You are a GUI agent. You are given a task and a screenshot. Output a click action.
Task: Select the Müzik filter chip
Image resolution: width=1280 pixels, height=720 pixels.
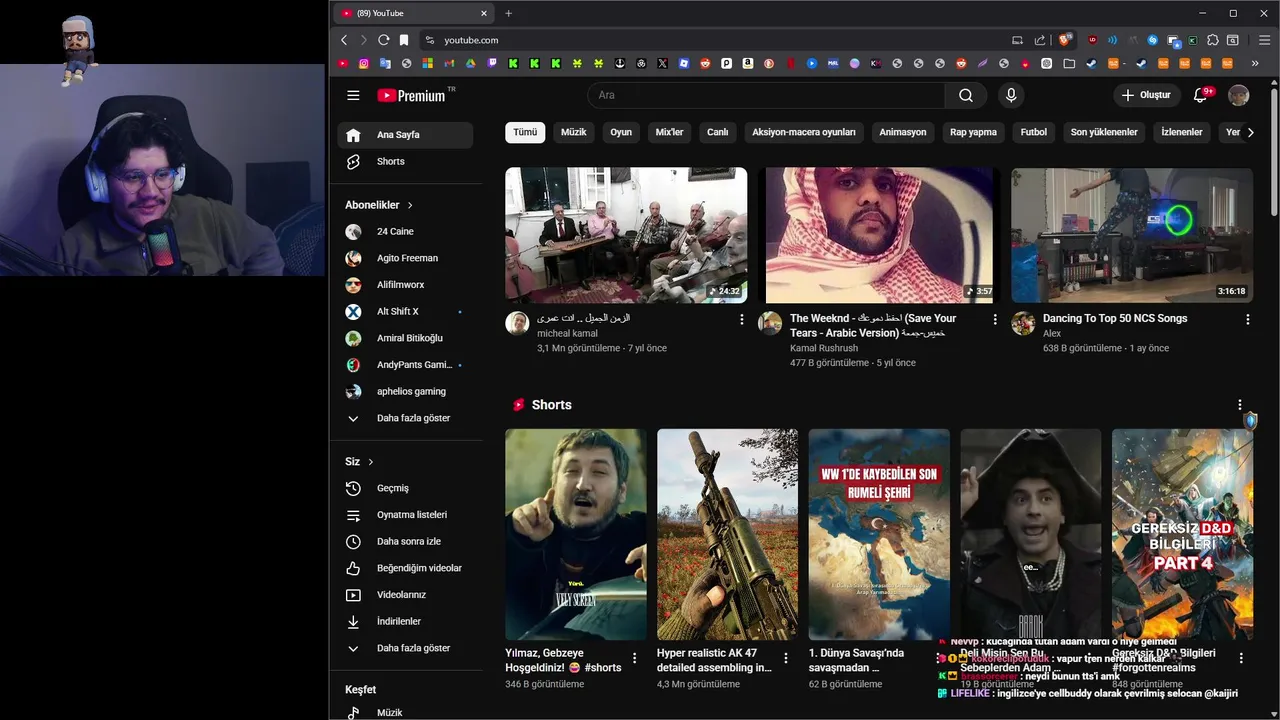coord(574,132)
